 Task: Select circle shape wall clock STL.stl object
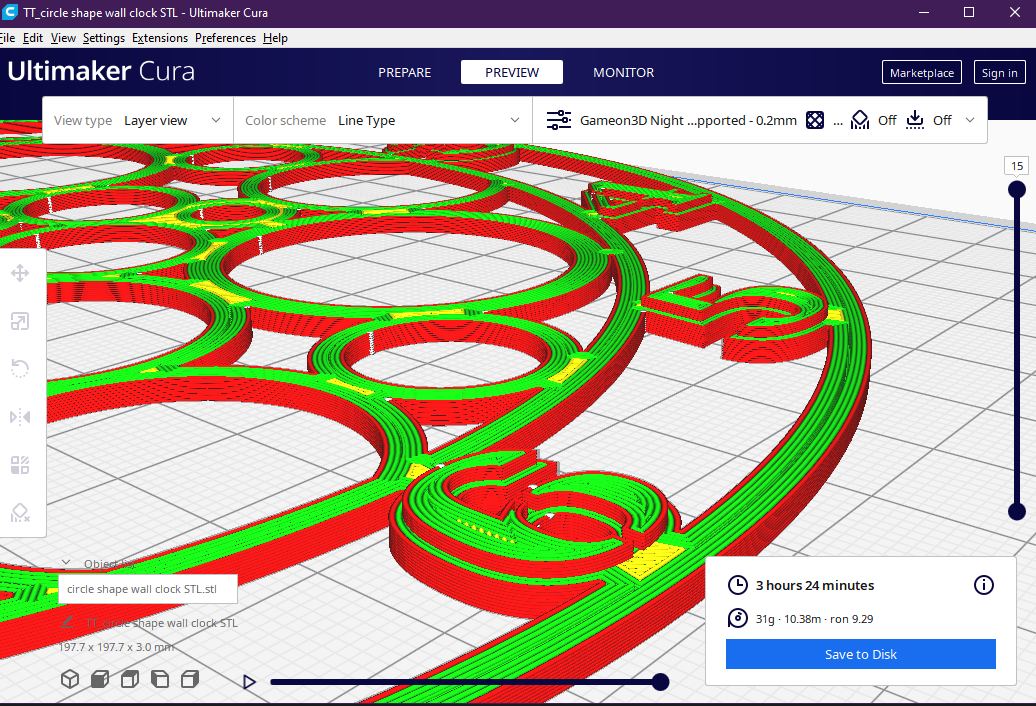(148, 588)
